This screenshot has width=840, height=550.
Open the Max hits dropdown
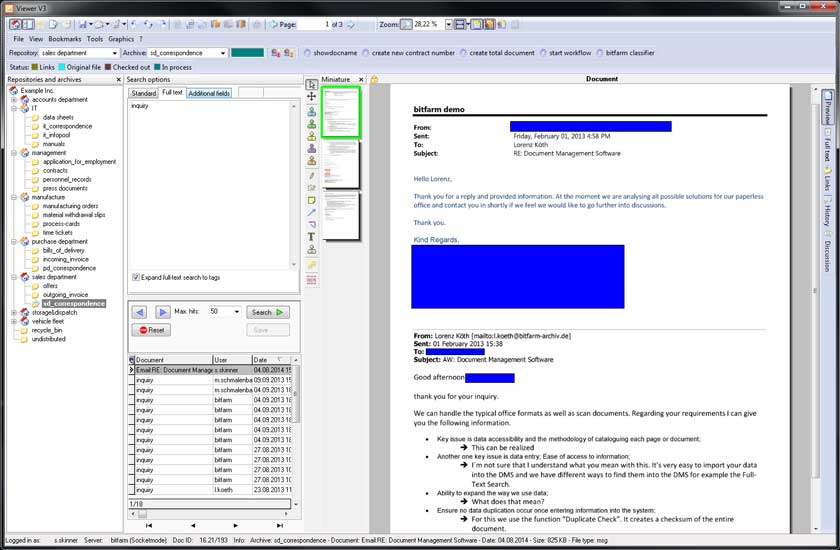click(x=237, y=312)
